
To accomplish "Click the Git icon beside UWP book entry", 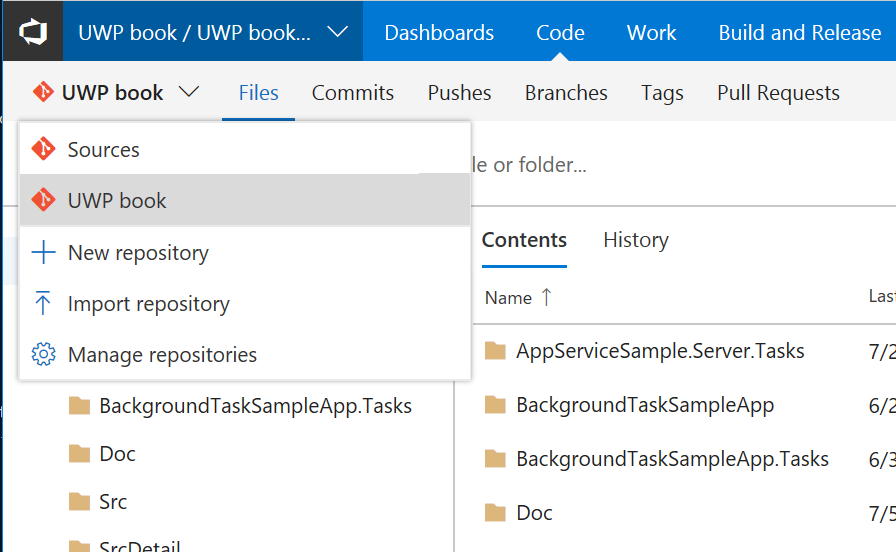I will click(x=43, y=200).
